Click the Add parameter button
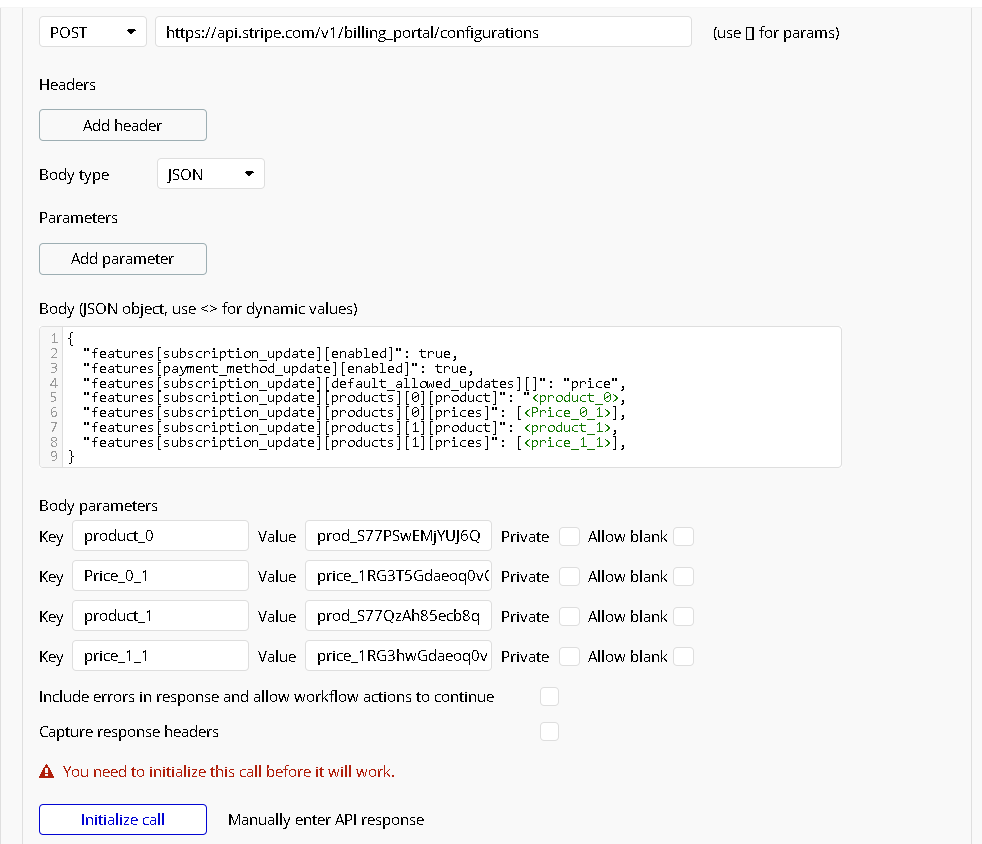Viewport: 982px width, 844px height. (x=123, y=259)
